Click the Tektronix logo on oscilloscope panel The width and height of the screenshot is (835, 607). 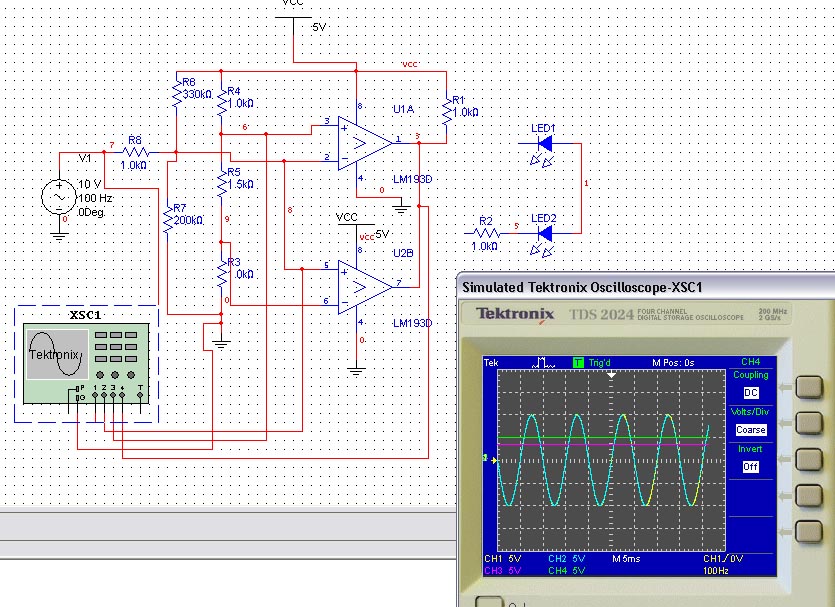(x=515, y=313)
